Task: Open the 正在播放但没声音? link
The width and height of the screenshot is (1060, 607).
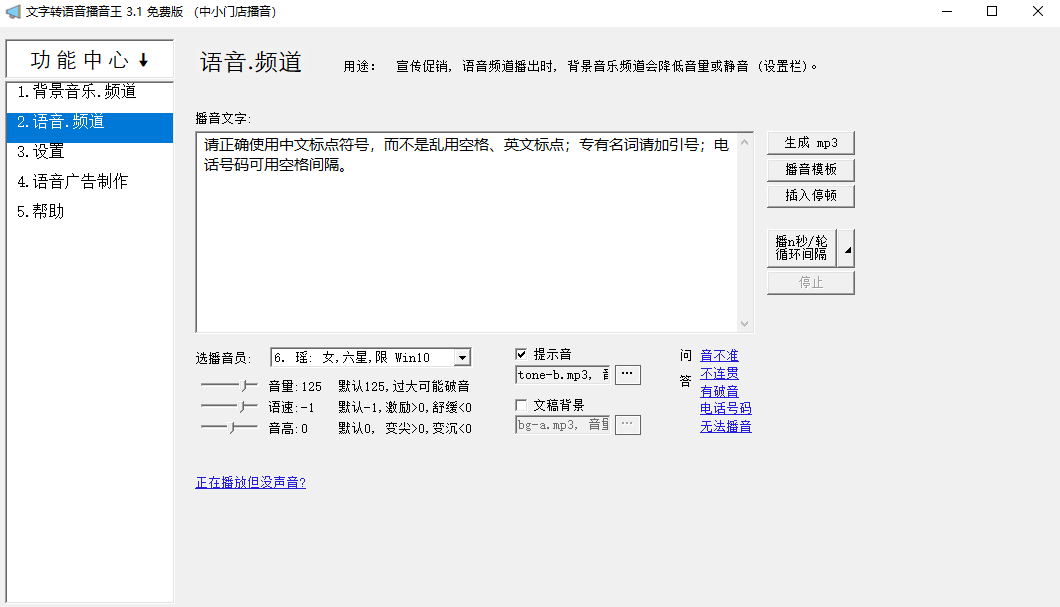Action: click(250, 483)
